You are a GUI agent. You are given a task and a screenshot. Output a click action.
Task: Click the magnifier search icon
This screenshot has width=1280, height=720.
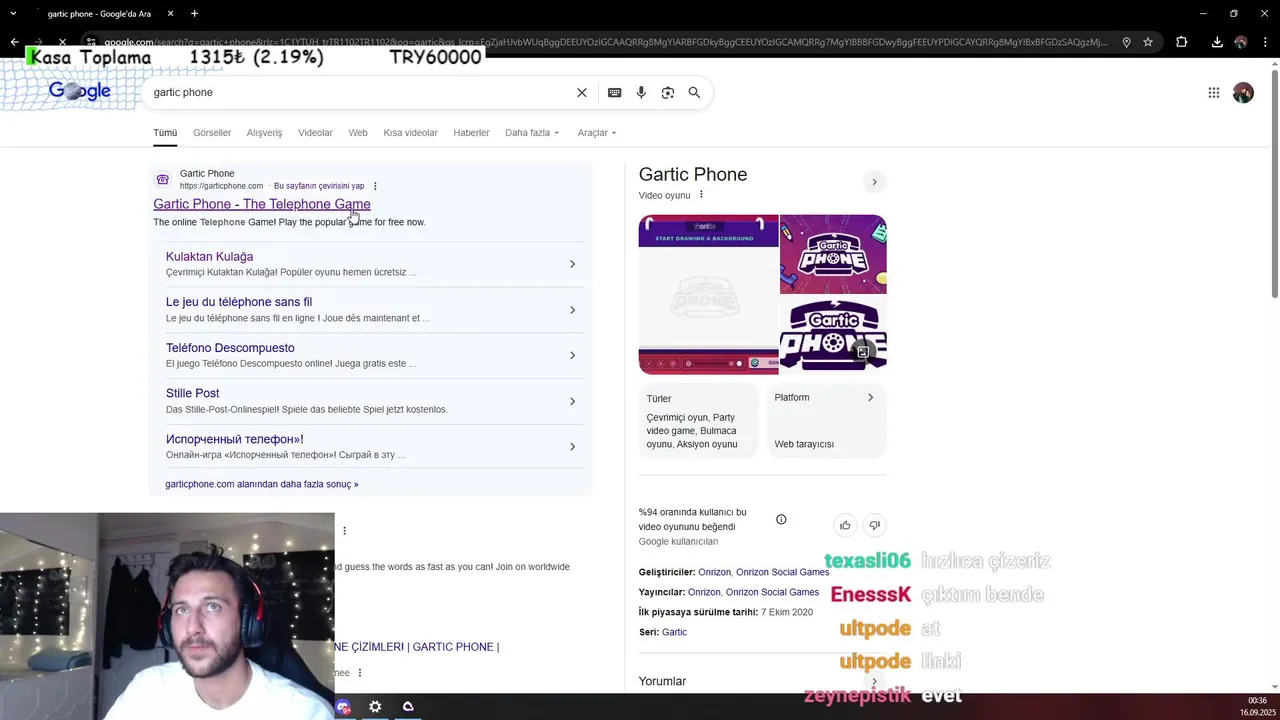point(694,93)
